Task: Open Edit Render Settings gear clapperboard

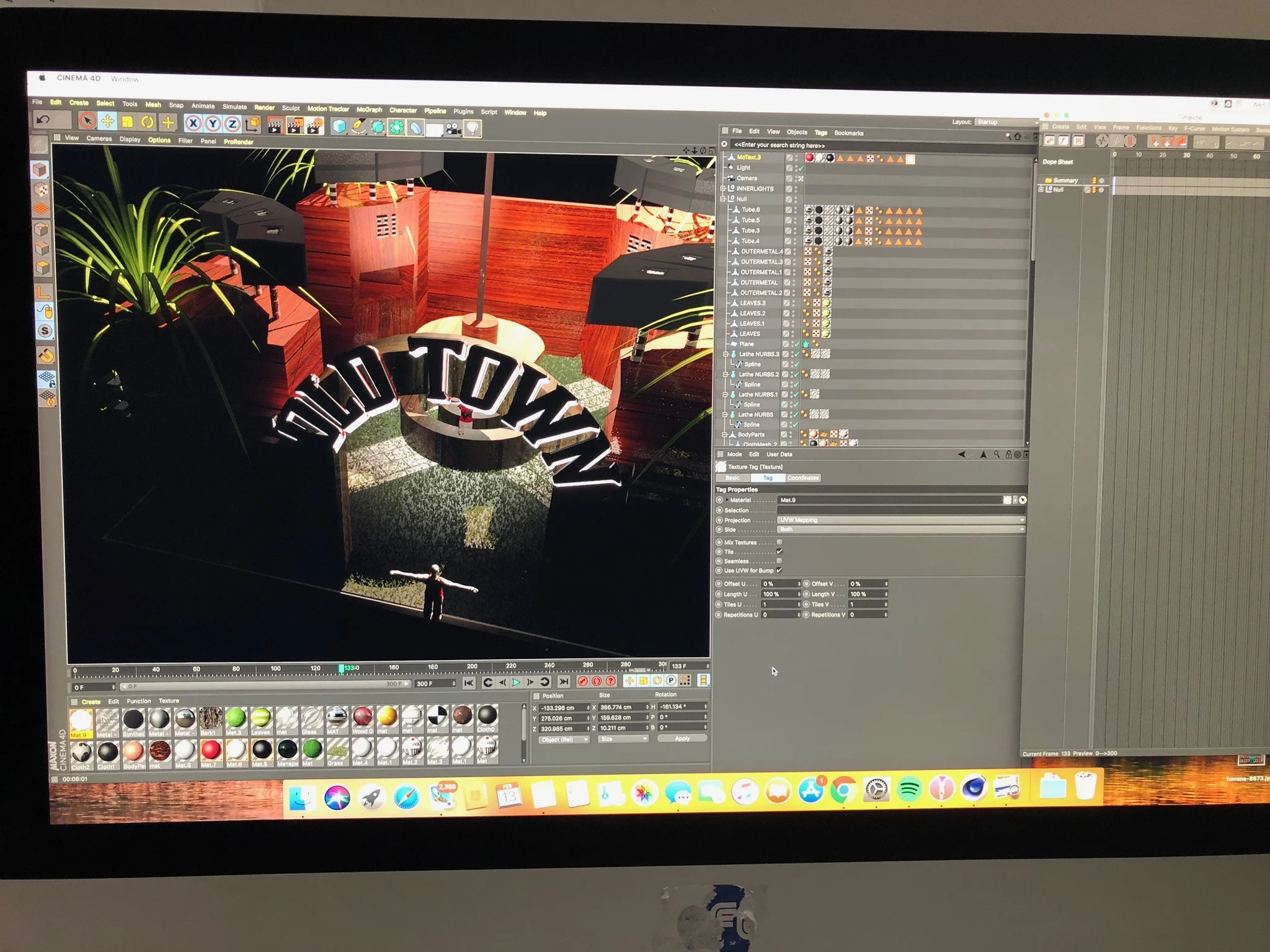Action: click(314, 126)
